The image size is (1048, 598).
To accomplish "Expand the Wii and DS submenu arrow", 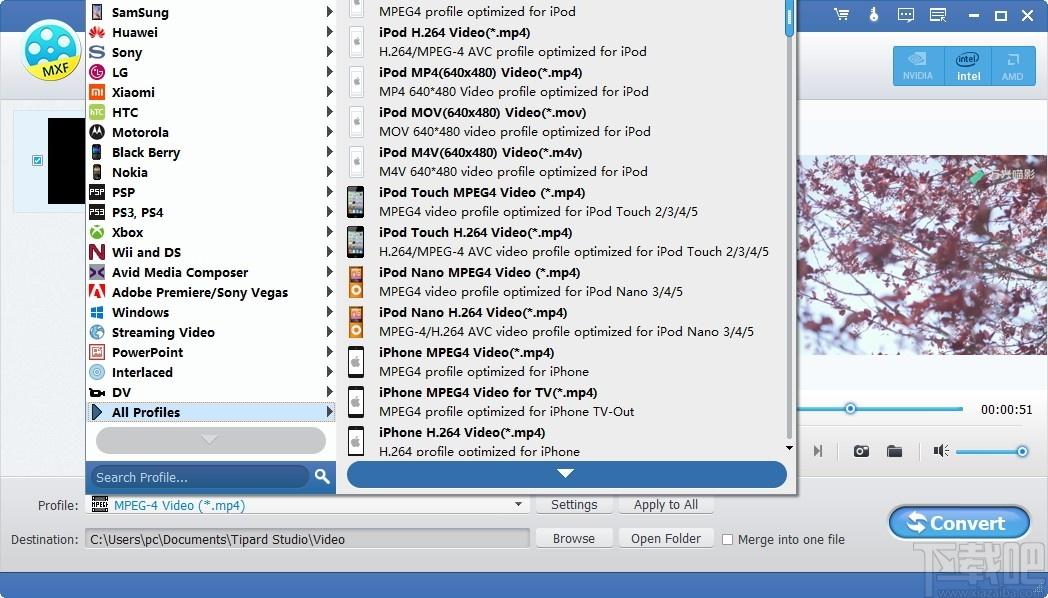I will tap(330, 252).
